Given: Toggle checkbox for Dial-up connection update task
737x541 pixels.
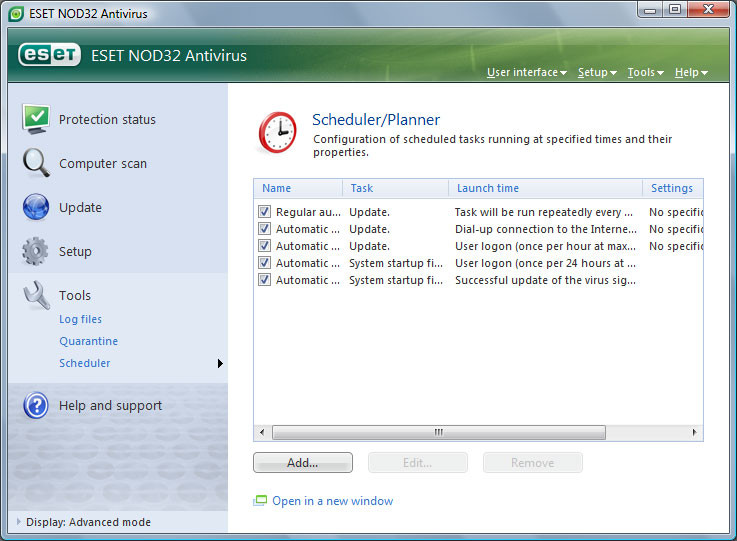Looking at the screenshot, I should (x=265, y=228).
